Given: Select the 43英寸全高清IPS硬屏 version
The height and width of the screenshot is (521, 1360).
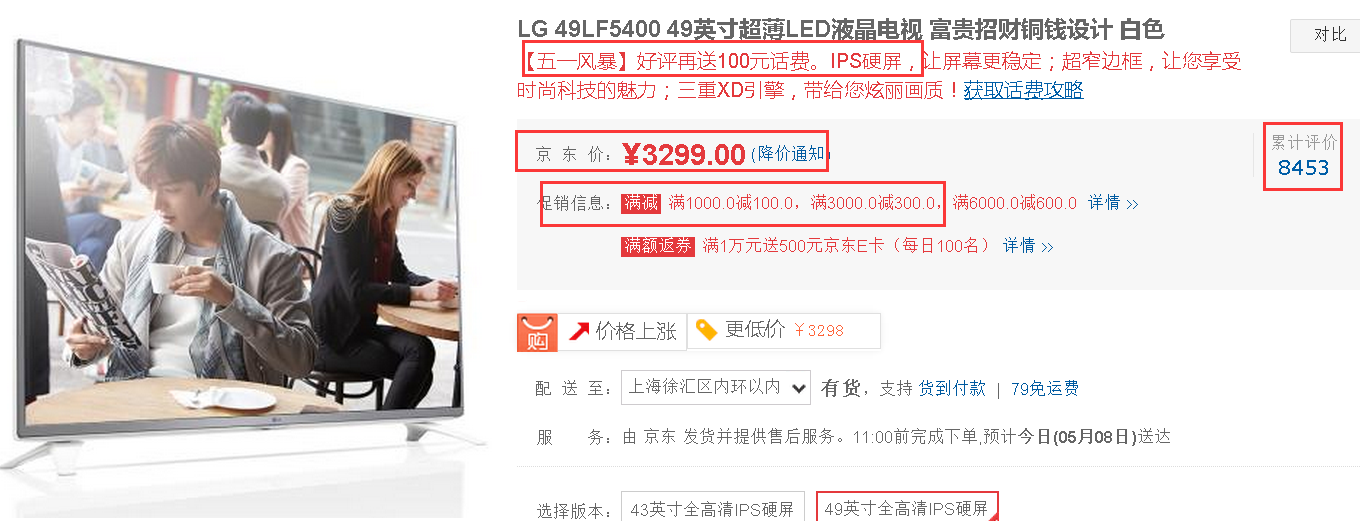Looking at the screenshot, I should click(x=714, y=509).
